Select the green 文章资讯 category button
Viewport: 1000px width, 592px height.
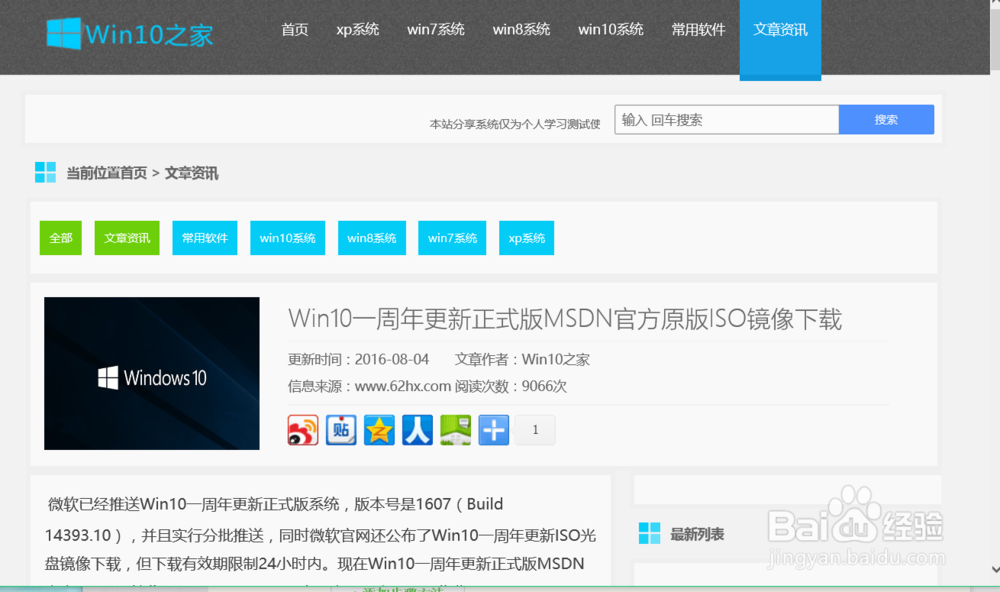click(127, 238)
